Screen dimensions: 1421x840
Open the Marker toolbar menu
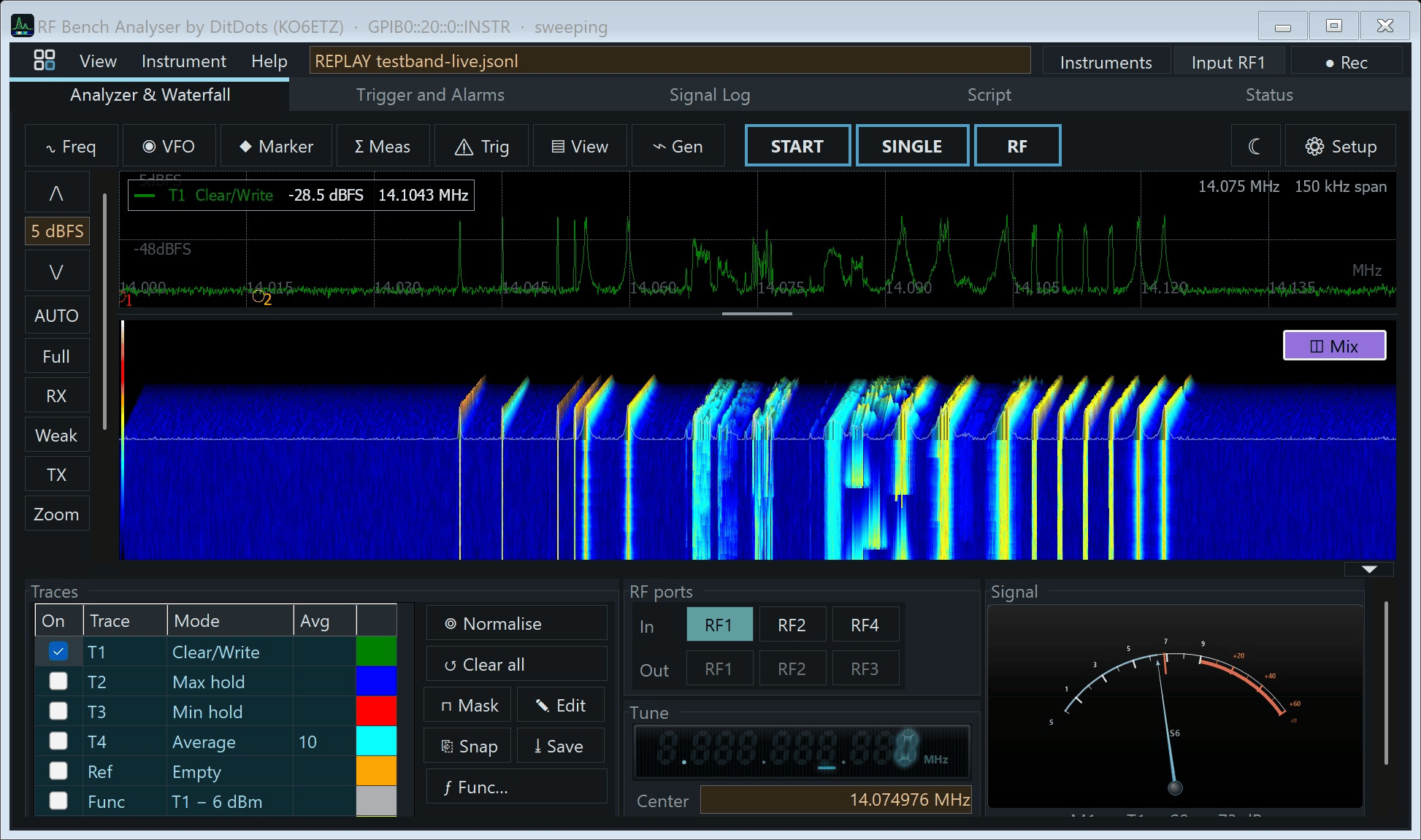(276, 146)
